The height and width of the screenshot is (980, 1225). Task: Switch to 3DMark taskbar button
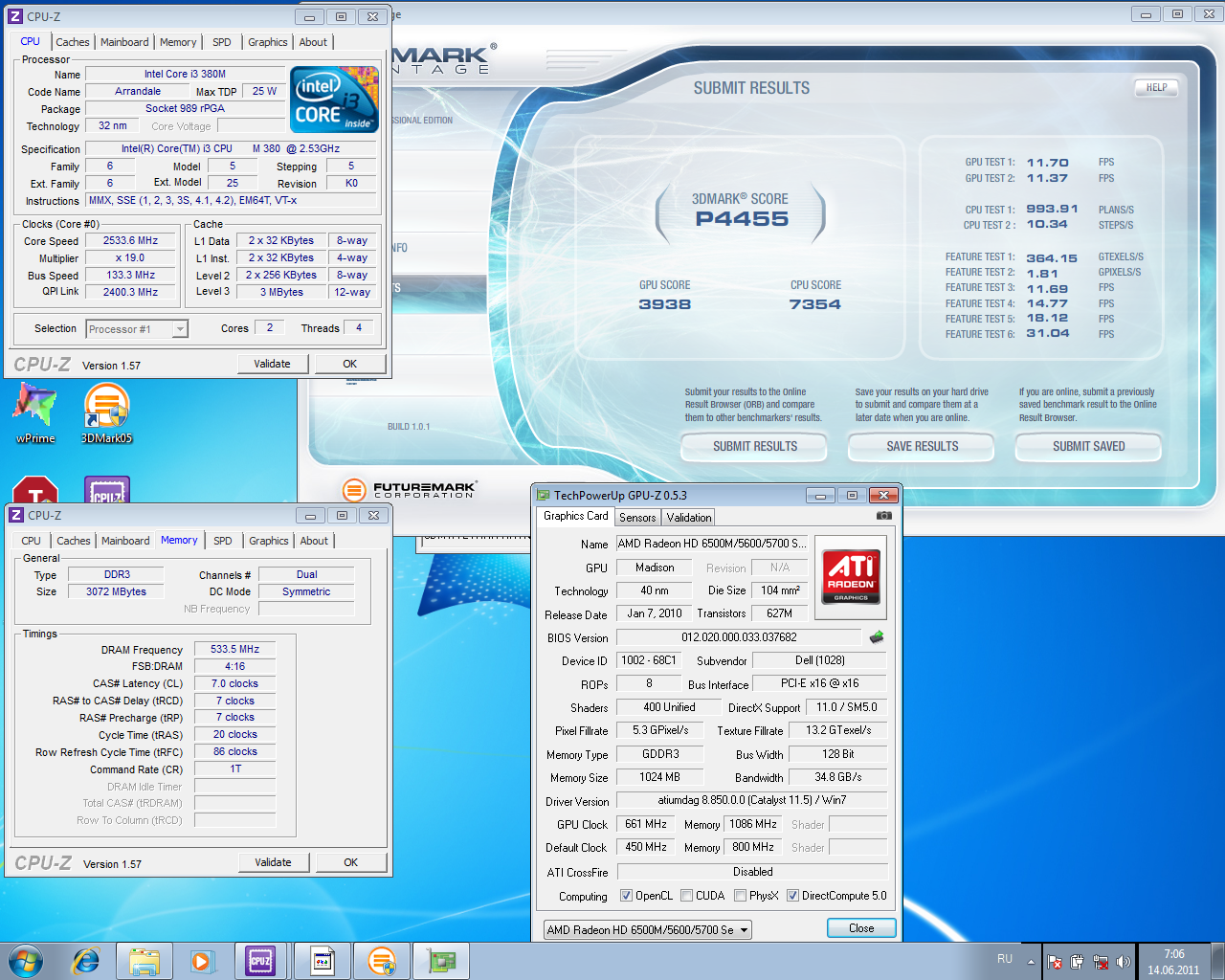coord(381,961)
